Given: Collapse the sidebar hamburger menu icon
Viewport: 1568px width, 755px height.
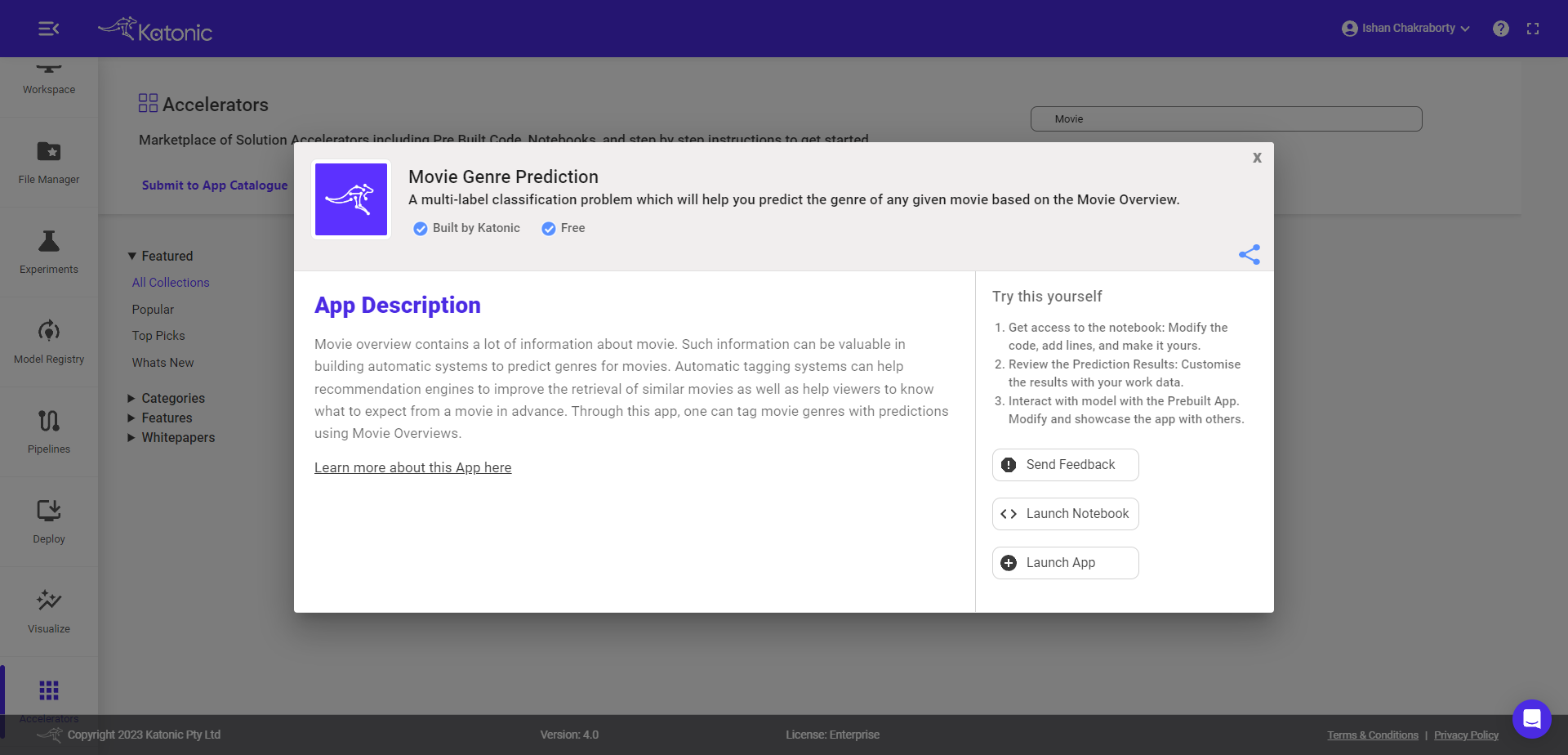Looking at the screenshot, I should point(48,29).
